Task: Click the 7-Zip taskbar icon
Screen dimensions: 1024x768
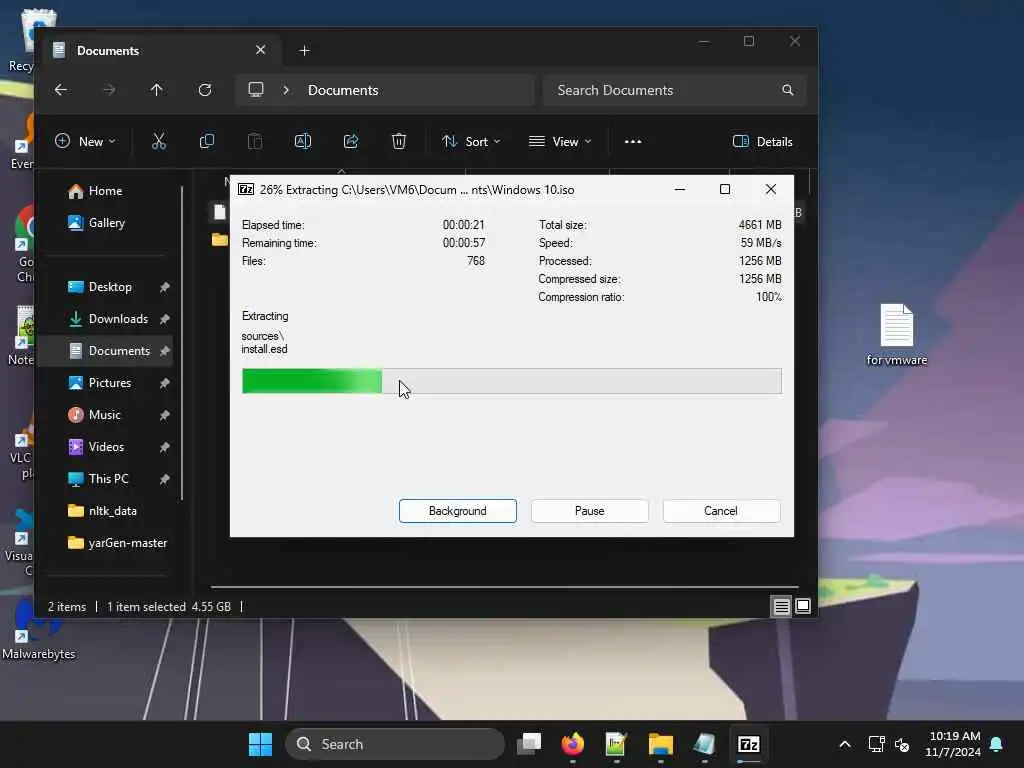Action: [x=748, y=744]
